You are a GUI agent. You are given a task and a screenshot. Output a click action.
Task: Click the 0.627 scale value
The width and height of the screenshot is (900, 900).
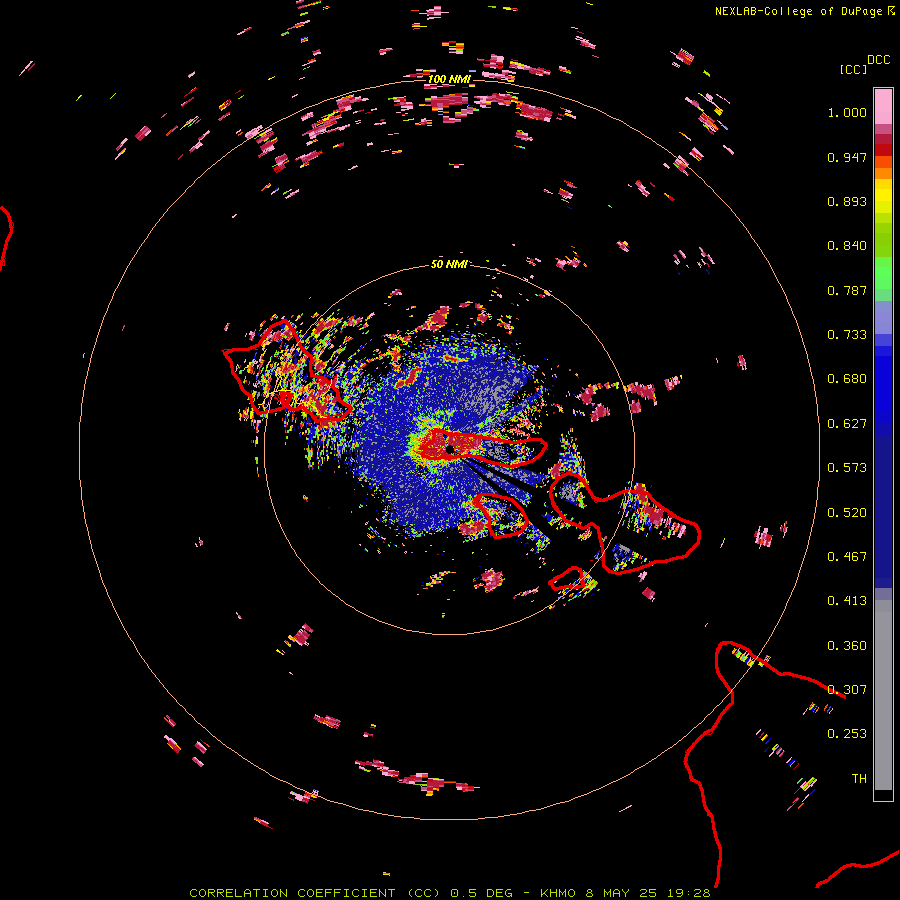coord(847,424)
